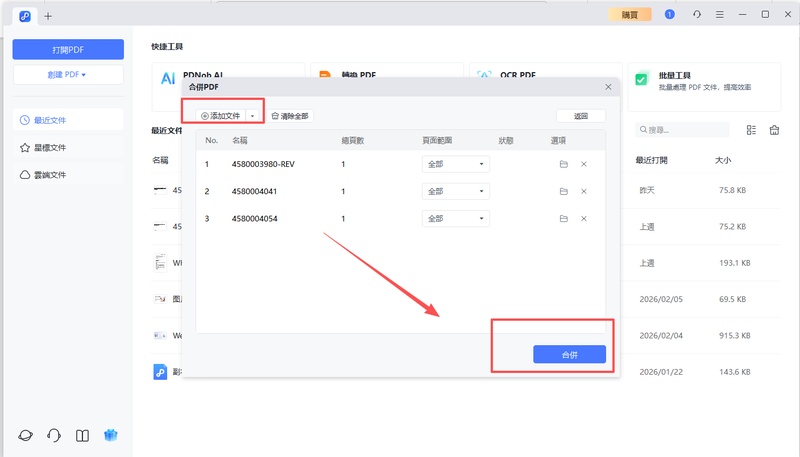Open page range dropdown for 4580003980-REV
Screen dimensions: 800x457
455,164
